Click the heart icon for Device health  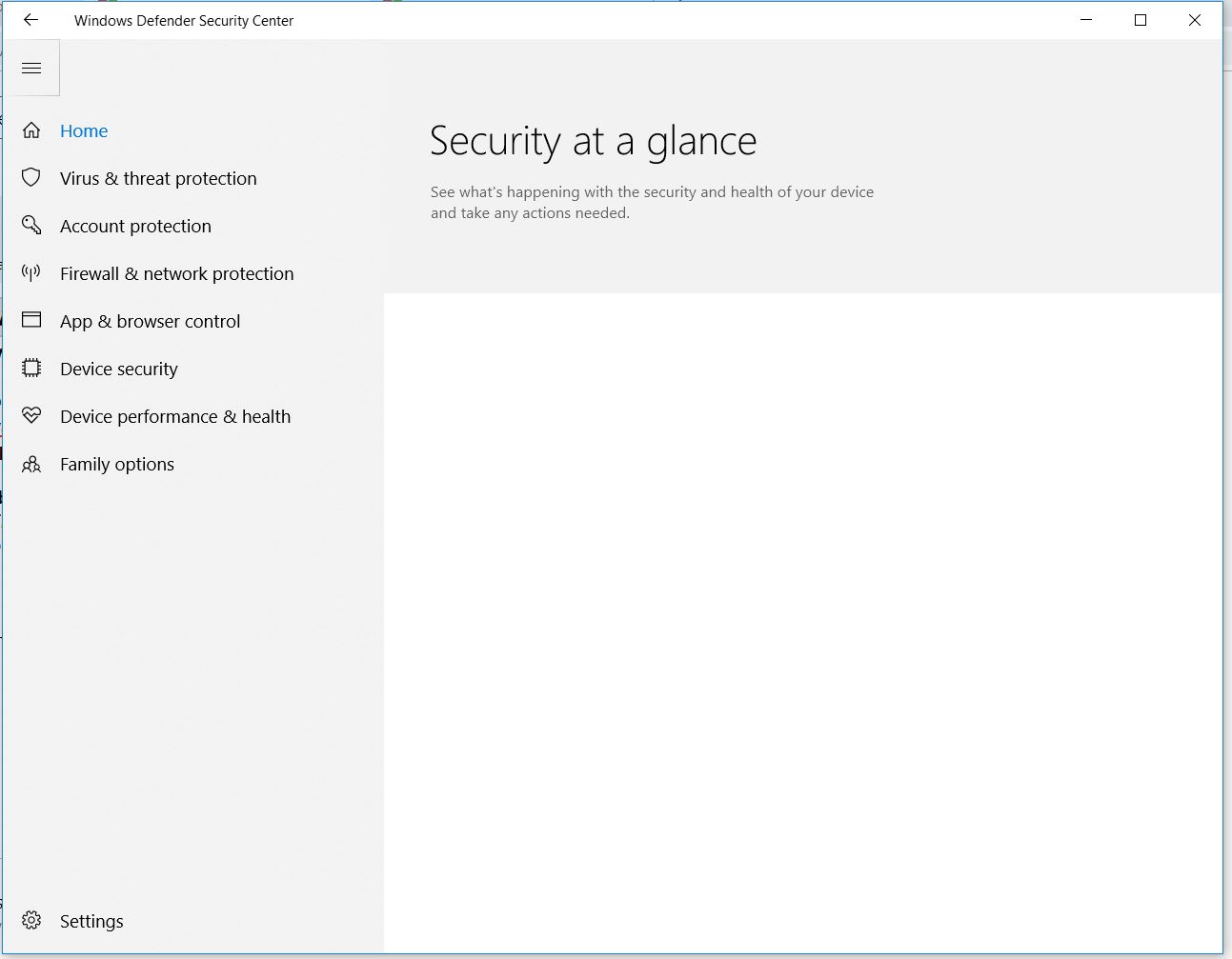point(31,415)
